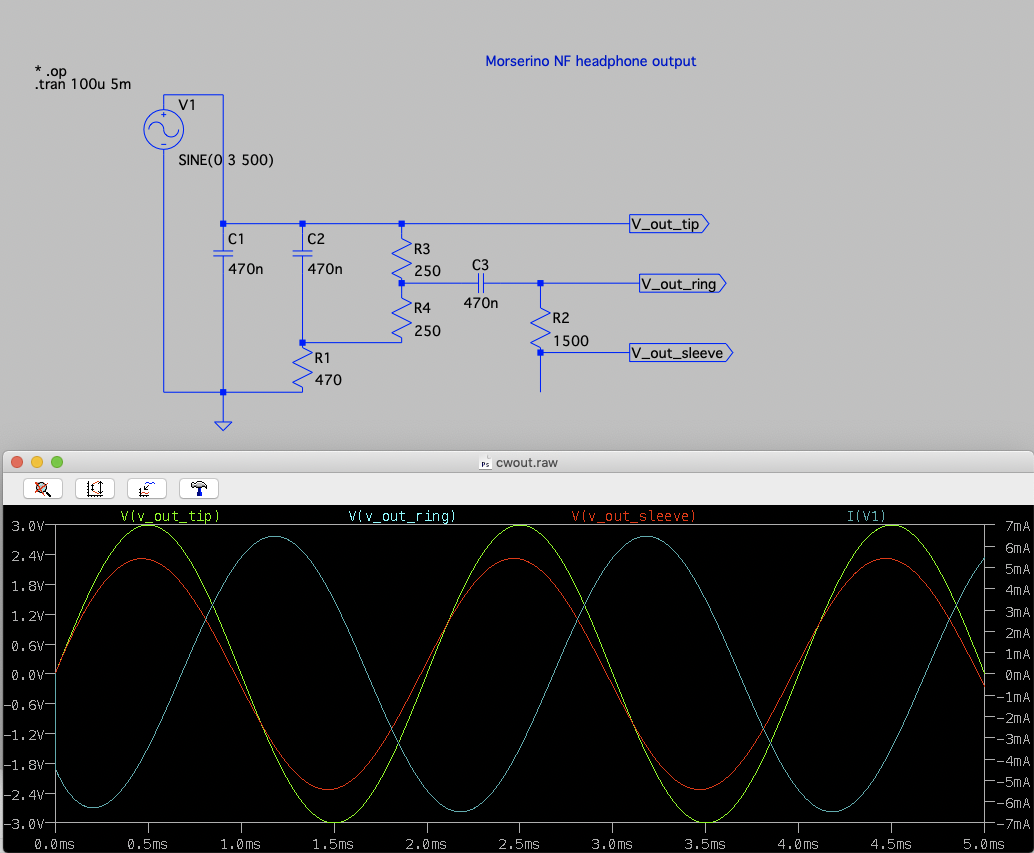Viewport: 1034px width, 853px height.
Task: Select the C2 capacitor symbol
Action: (302, 253)
